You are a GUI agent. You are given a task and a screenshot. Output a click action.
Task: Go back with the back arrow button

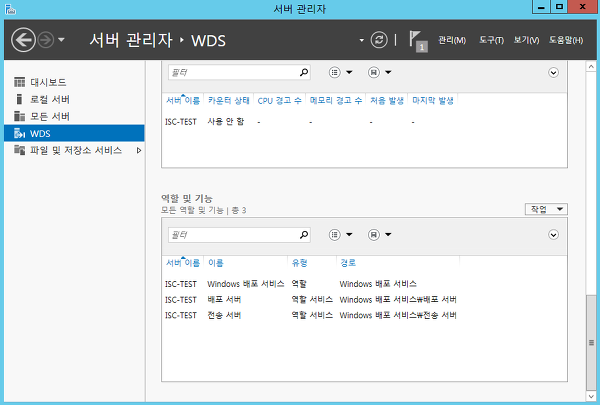click(23, 40)
